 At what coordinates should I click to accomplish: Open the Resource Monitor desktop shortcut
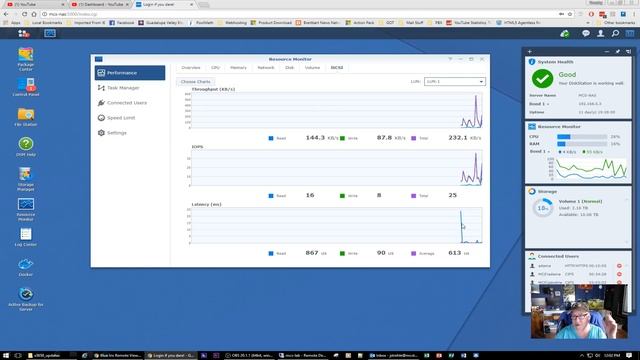[26, 209]
